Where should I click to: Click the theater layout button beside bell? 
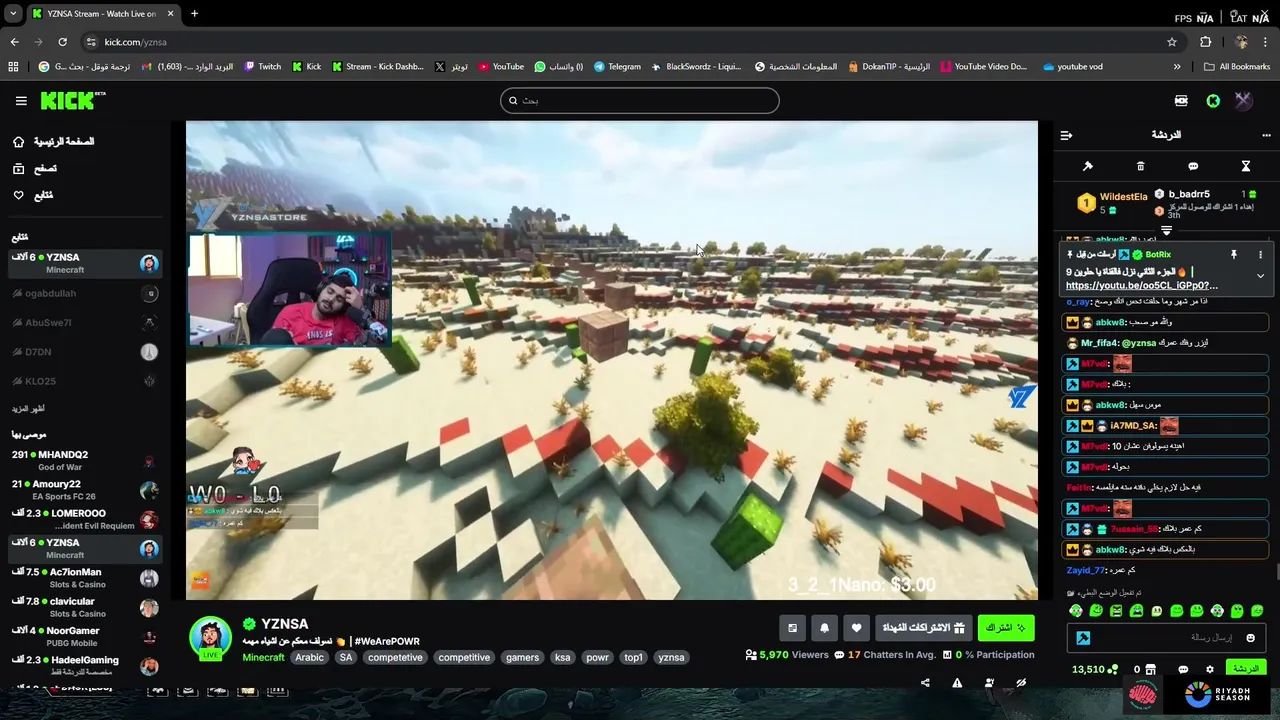point(792,628)
